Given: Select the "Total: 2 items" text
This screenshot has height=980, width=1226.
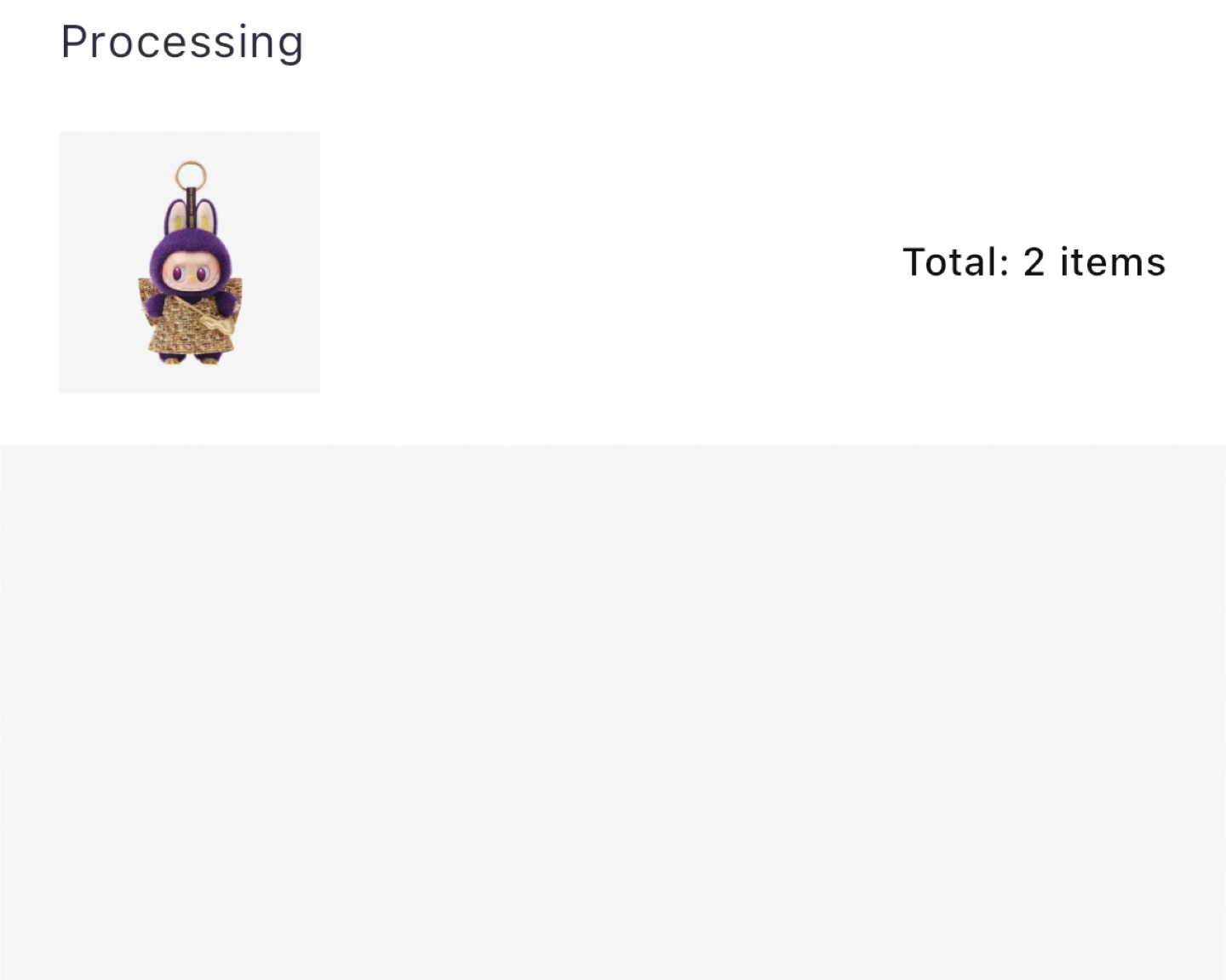Looking at the screenshot, I should click(x=1034, y=262).
